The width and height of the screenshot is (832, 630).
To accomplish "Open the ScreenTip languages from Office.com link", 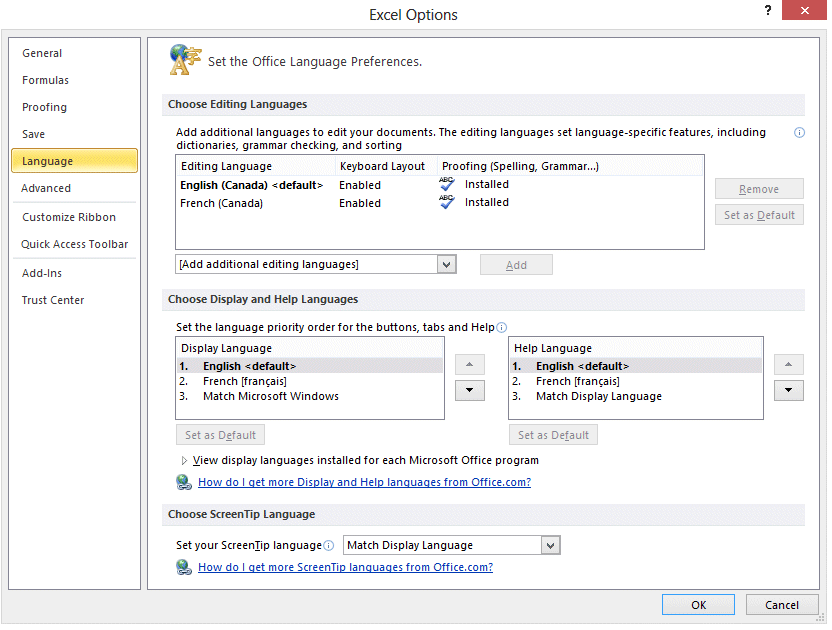I will 346,567.
